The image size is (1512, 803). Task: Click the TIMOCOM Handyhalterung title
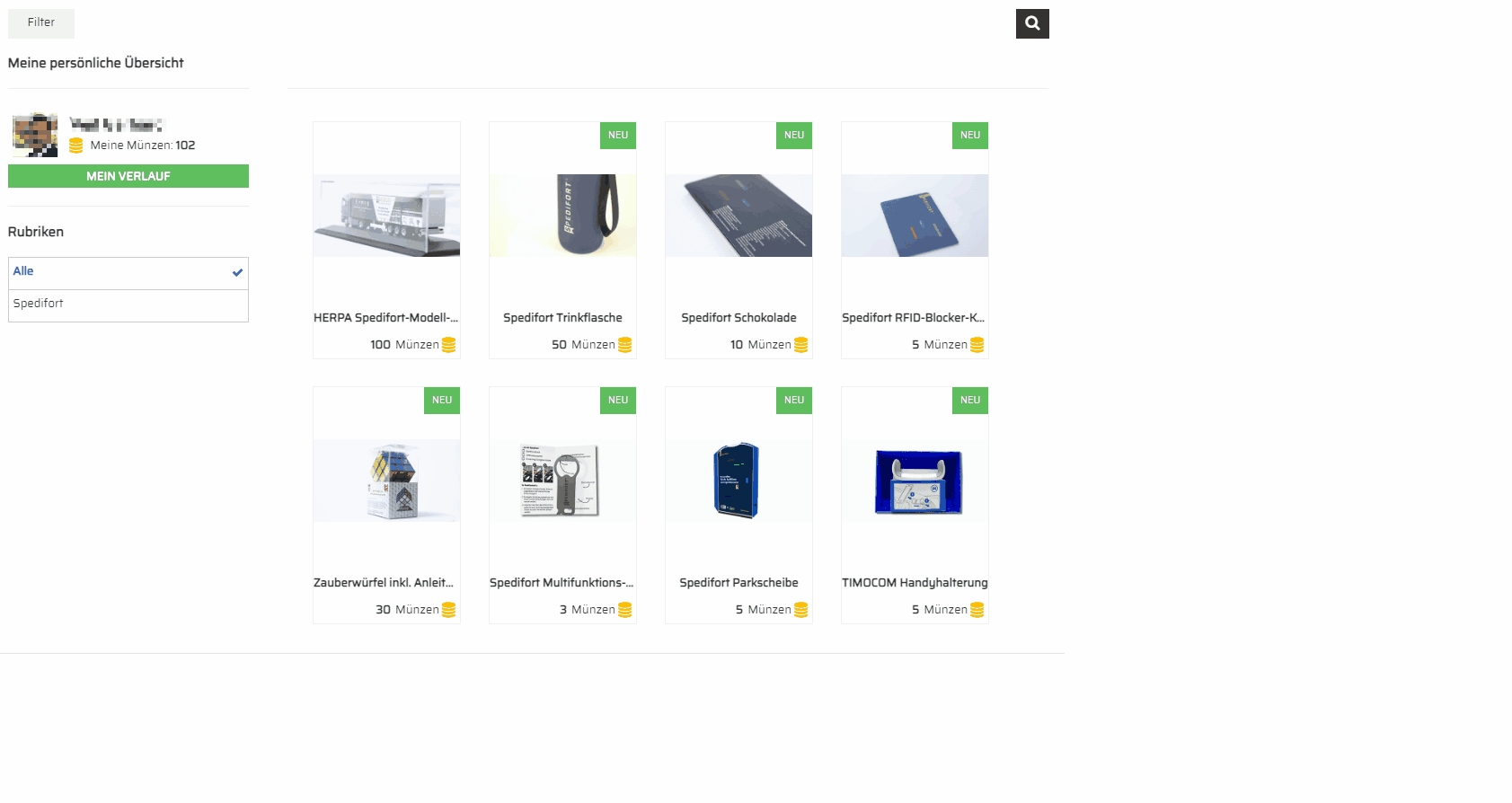tap(915, 583)
